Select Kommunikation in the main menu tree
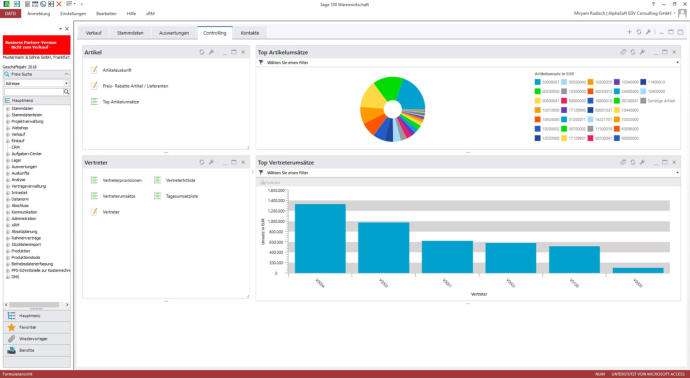The width and height of the screenshot is (690, 378). [x=25, y=212]
